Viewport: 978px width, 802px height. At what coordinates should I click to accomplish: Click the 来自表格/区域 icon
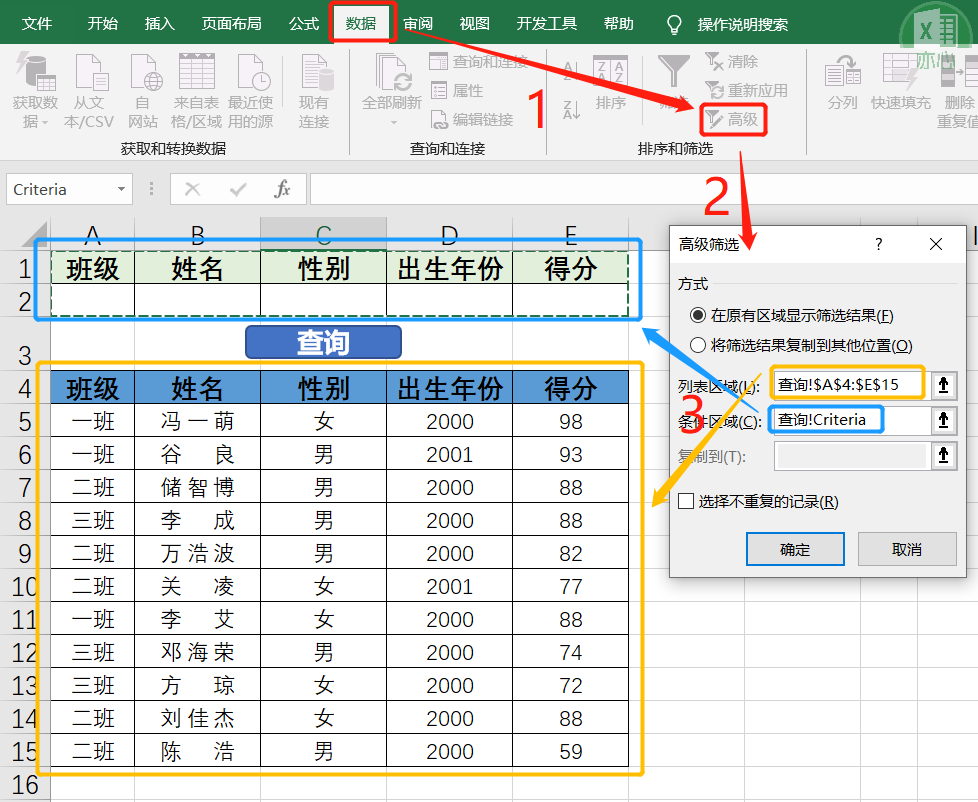(x=197, y=72)
